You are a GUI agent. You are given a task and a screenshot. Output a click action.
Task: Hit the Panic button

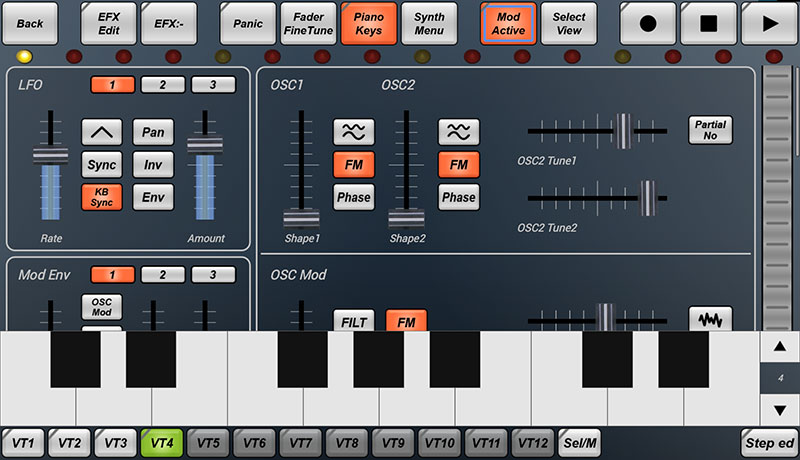point(248,23)
